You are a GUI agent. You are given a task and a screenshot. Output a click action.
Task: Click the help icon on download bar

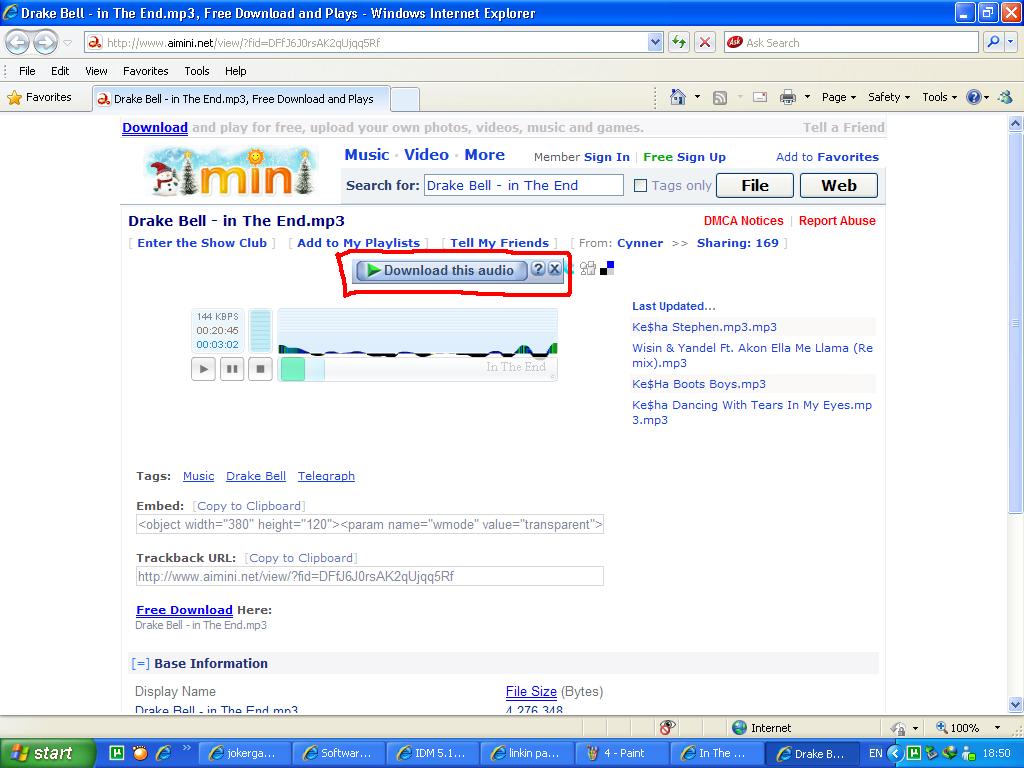pos(537,269)
